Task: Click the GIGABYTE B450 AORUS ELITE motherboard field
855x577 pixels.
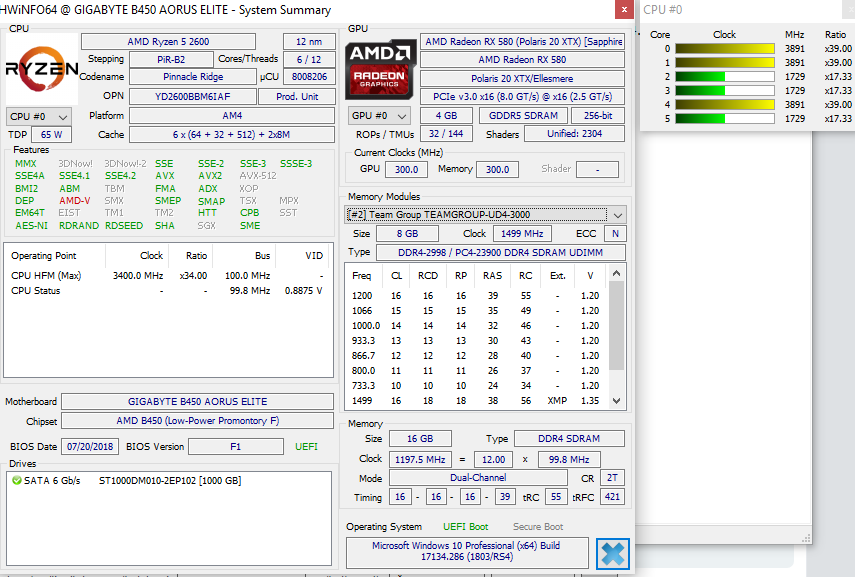Action: [x=197, y=401]
